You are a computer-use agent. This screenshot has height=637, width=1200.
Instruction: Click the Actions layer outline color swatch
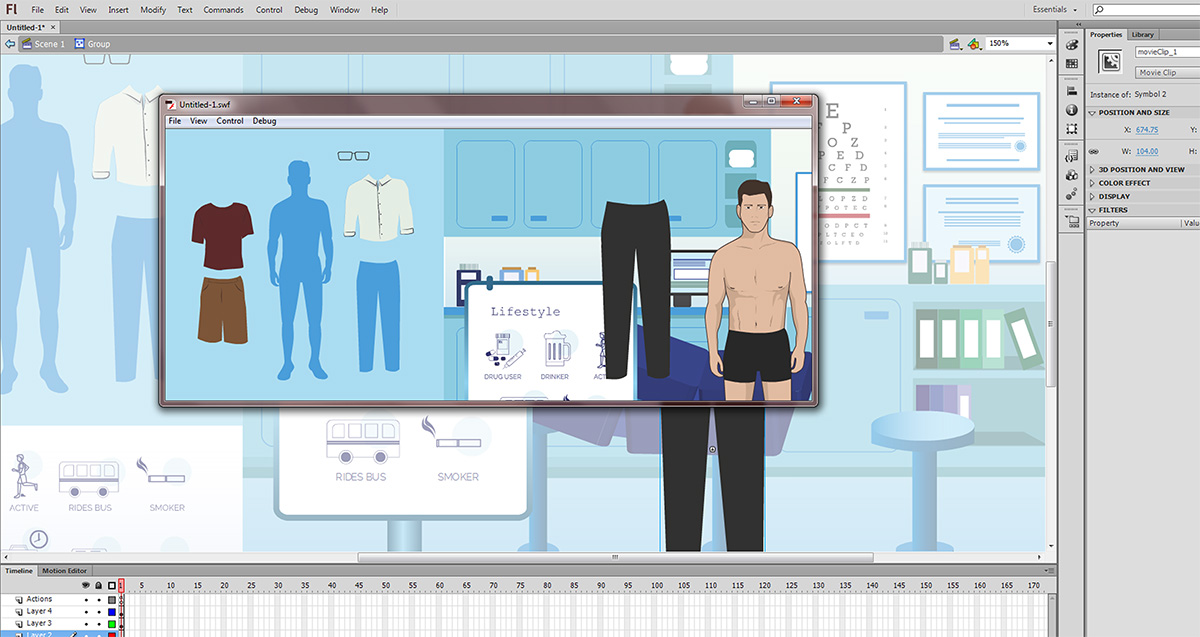pyautogui.click(x=110, y=600)
